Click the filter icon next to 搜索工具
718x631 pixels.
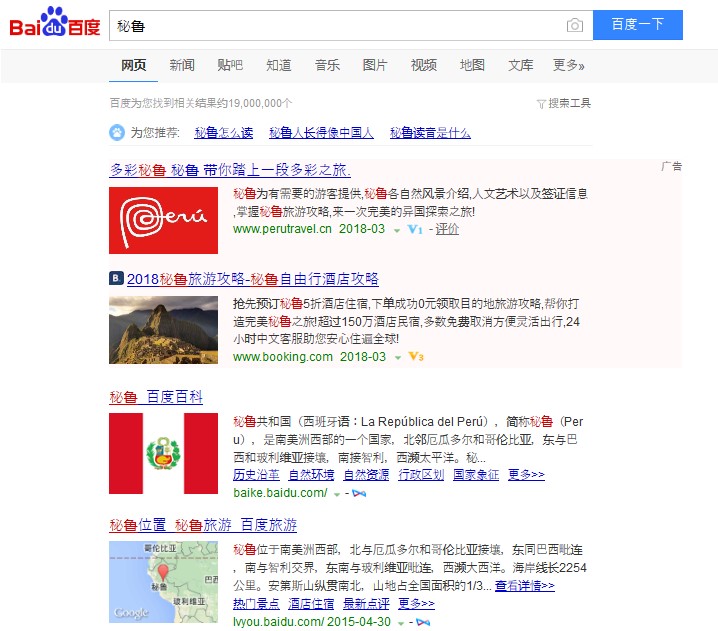pyautogui.click(x=541, y=103)
